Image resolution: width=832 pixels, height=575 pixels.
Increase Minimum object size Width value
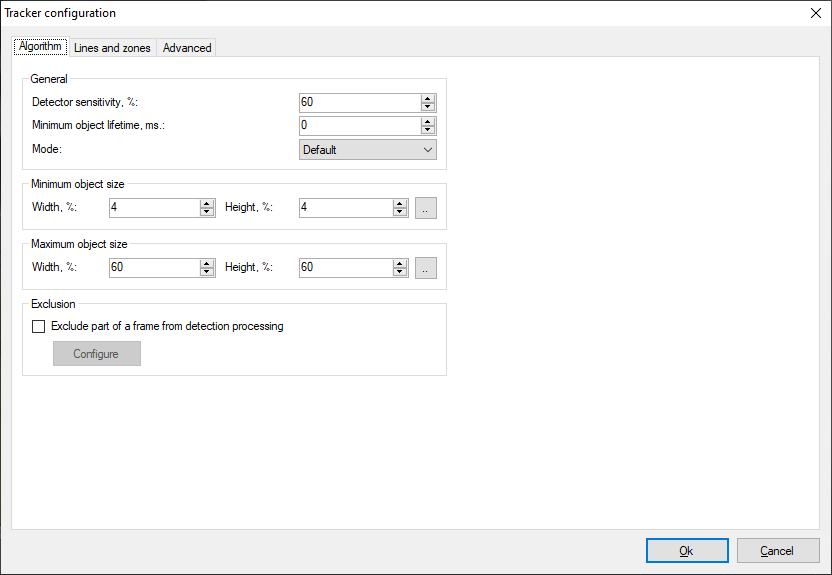pos(207,204)
